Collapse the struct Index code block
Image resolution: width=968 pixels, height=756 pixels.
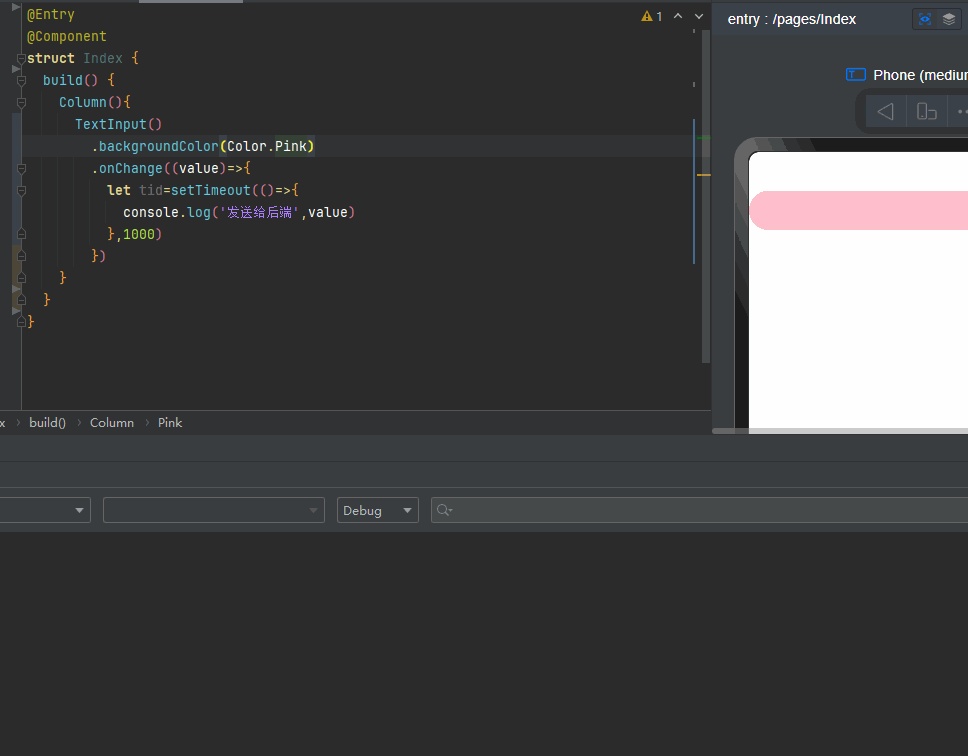[x=21, y=59]
